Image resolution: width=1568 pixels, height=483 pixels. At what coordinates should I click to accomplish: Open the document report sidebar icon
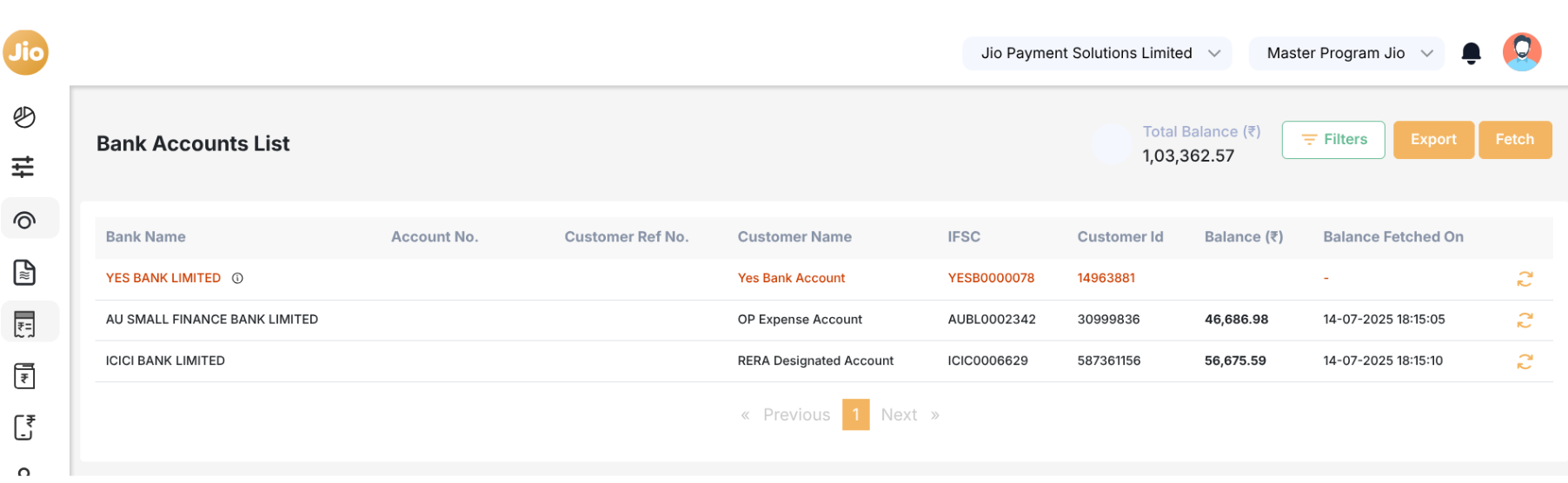click(x=24, y=273)
